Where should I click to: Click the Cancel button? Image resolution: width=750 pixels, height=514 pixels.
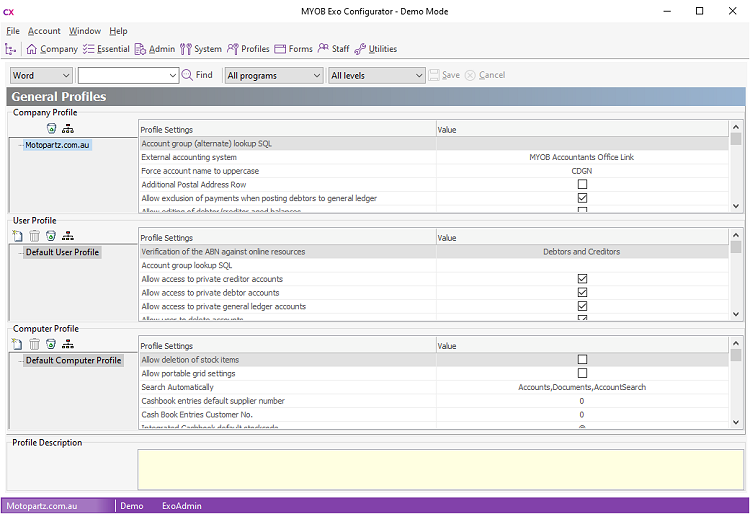click(x=485, y=75)
